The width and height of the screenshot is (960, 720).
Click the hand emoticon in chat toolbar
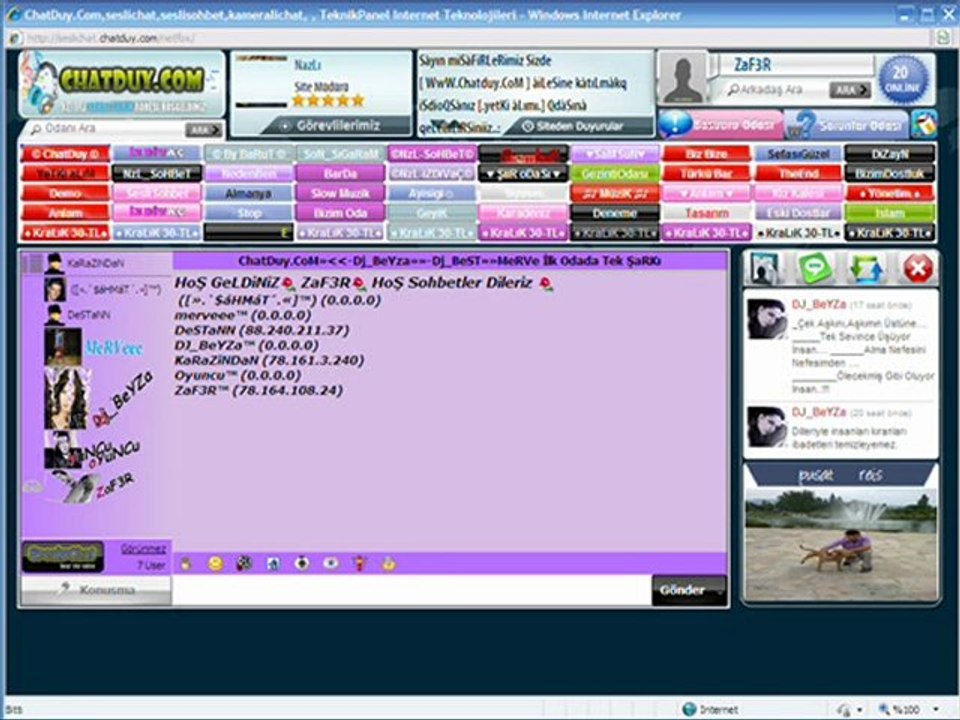pyautogui.click(x=186, y=564)
